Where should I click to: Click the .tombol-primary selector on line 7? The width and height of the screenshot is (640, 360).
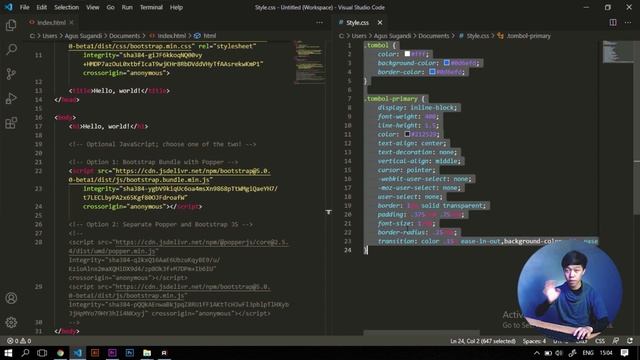click(391, 99)
